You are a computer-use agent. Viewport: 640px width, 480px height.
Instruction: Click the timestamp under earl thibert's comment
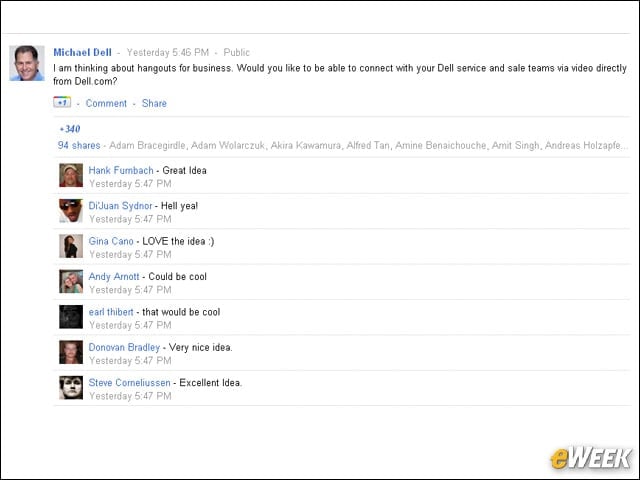[130, 325]
